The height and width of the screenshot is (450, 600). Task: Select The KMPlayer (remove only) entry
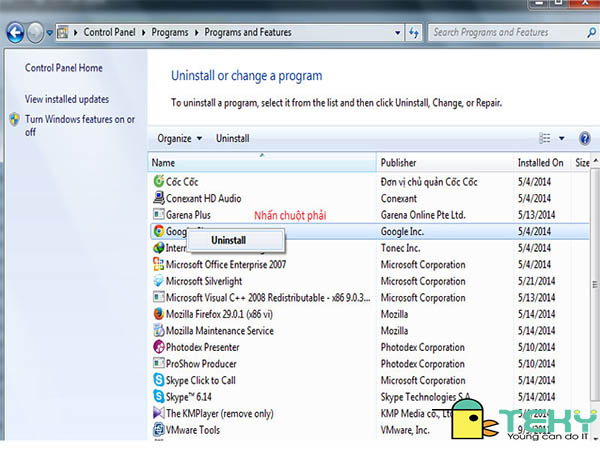click(x=220, y=413)
